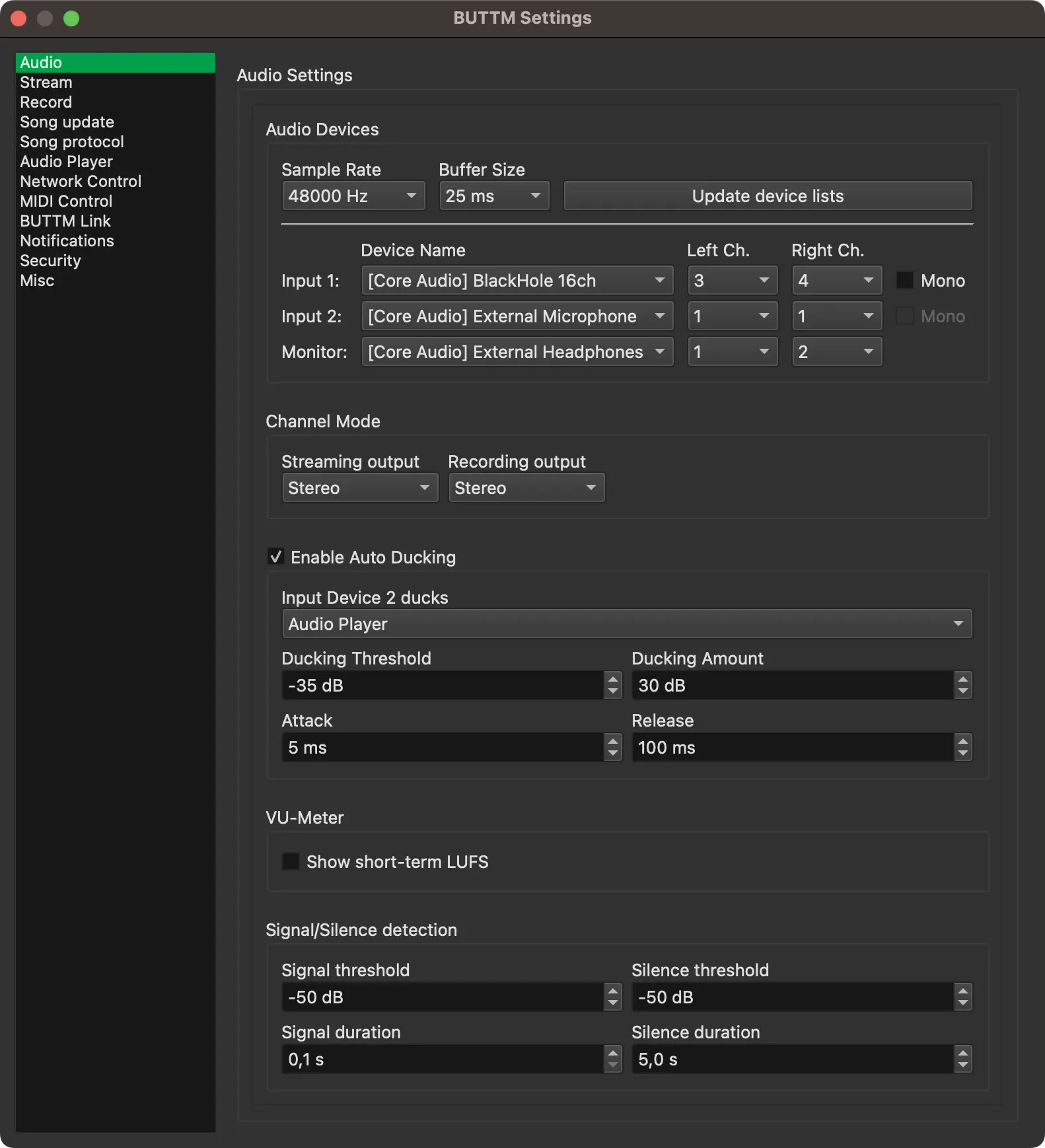Decrease Release time with down arrow
This screenshot has height=1148, width=1045.
[x=963, y=754]
